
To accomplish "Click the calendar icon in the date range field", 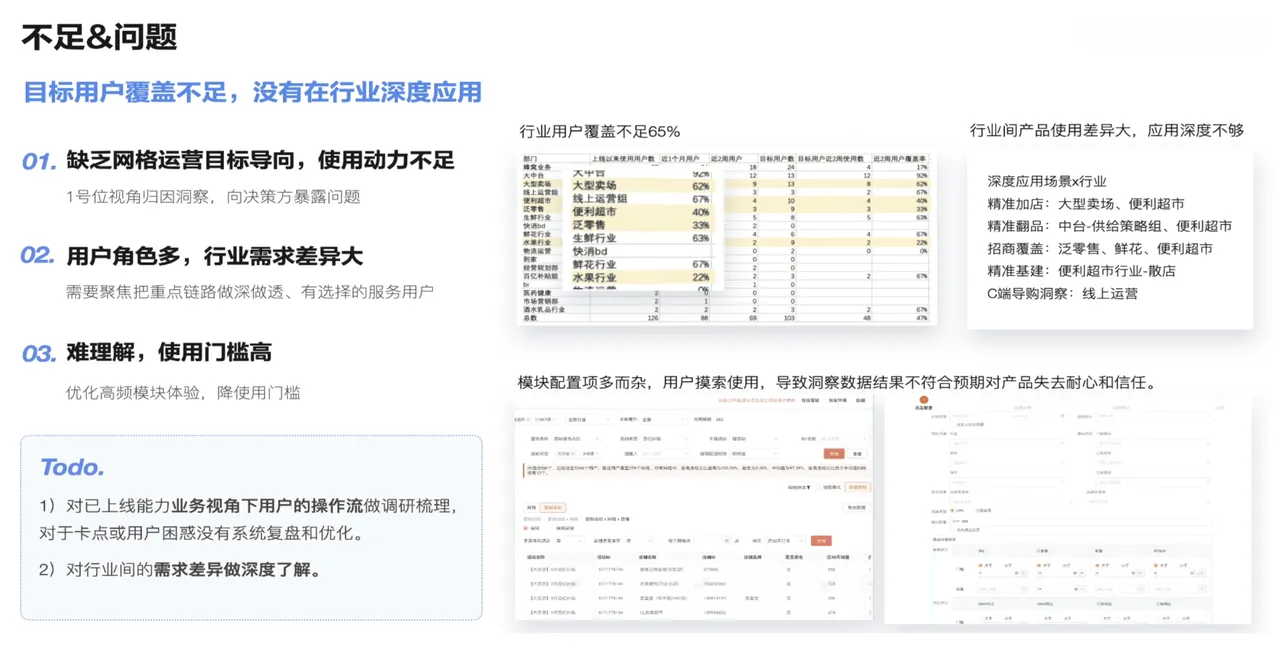I will coord(1062,416).
